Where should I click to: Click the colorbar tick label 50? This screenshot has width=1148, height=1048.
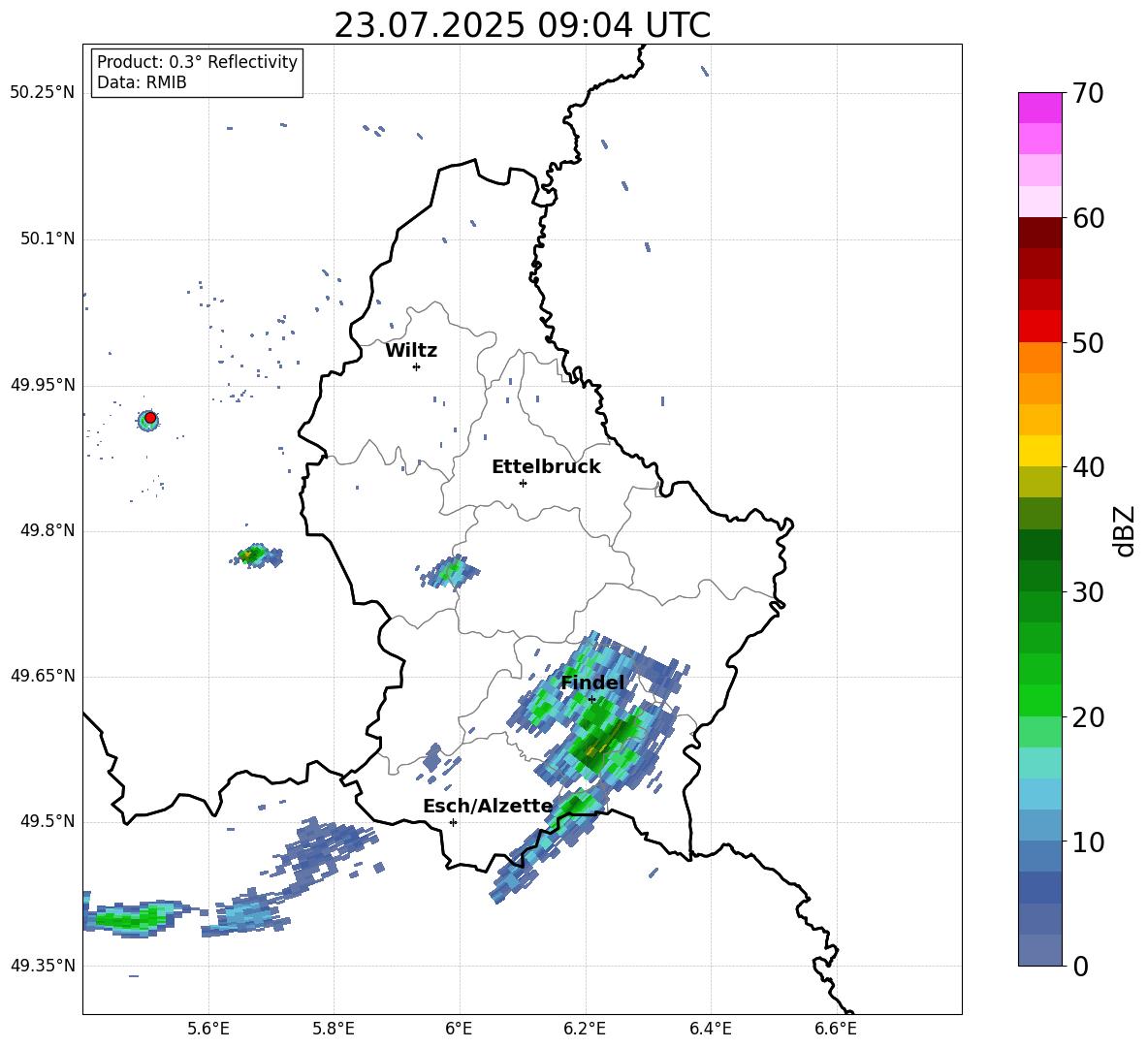(1088, 343)
